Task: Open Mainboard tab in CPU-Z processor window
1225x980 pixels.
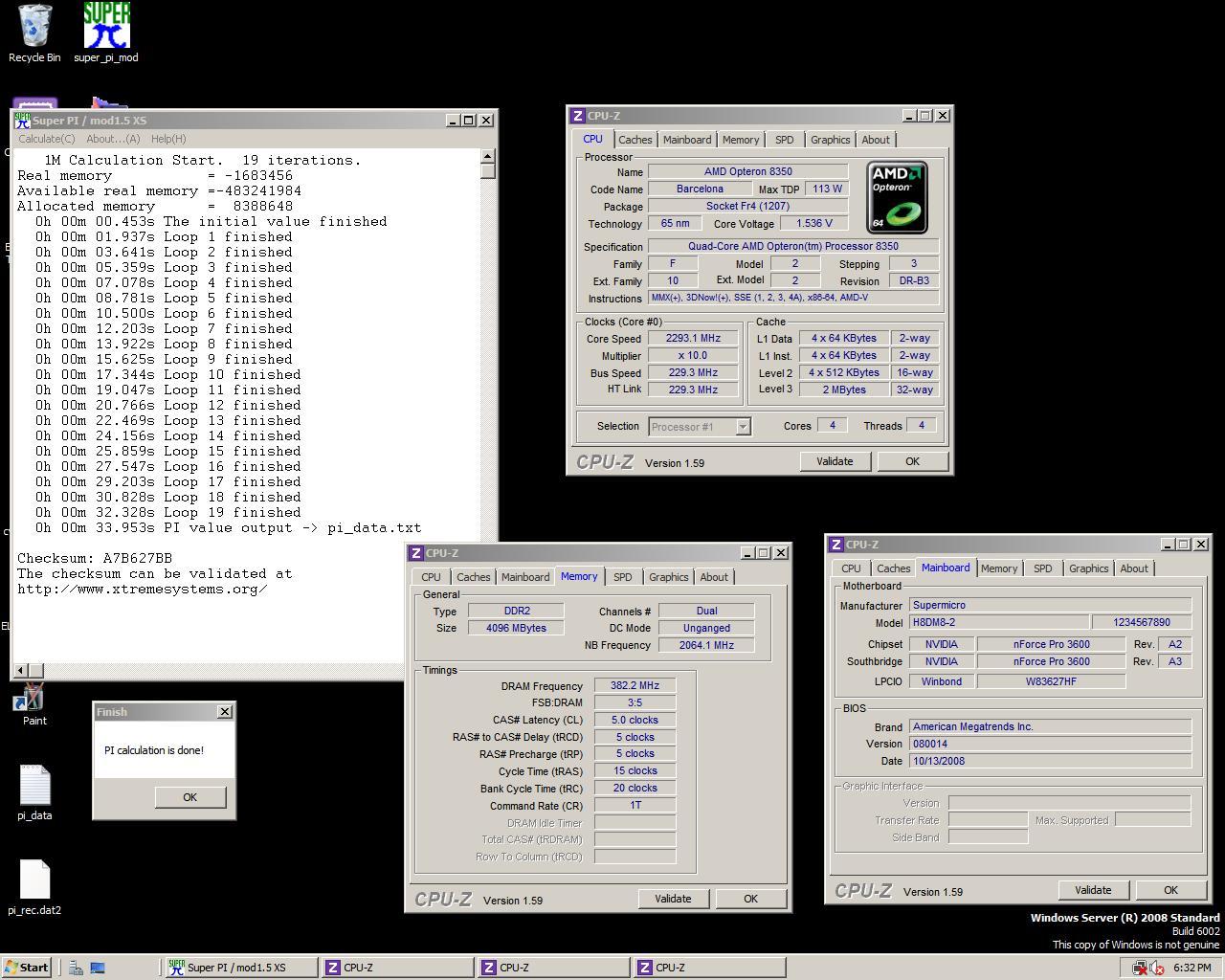Action: pos(687,140)
